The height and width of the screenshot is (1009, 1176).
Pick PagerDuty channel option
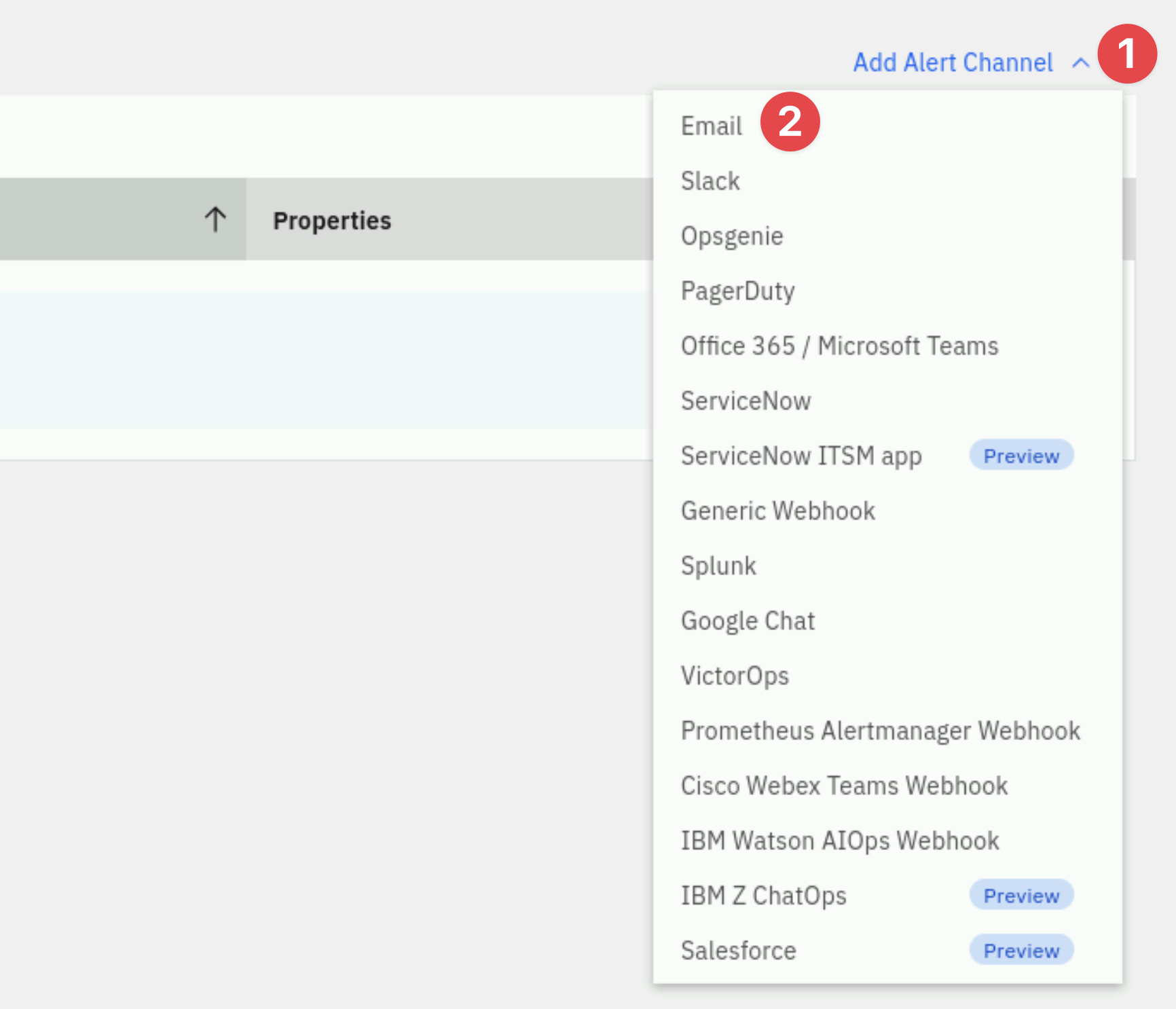887,291
